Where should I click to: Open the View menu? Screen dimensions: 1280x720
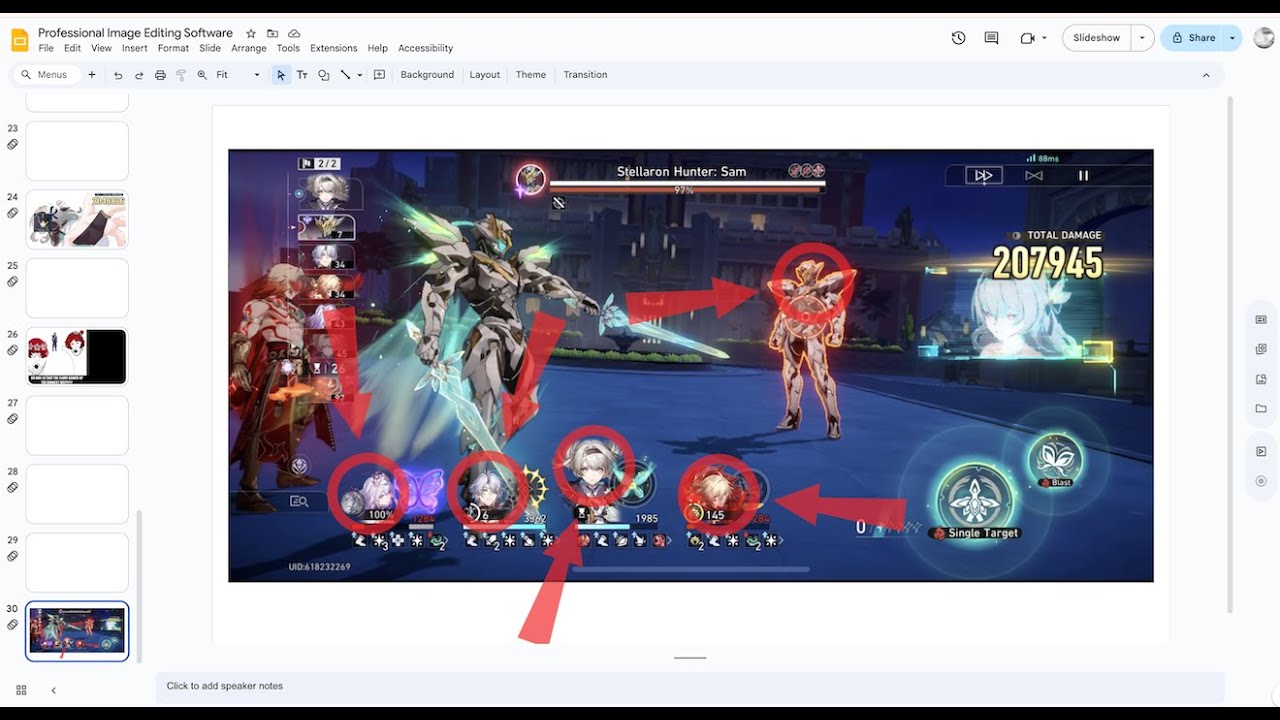click(x=101, y=48)
